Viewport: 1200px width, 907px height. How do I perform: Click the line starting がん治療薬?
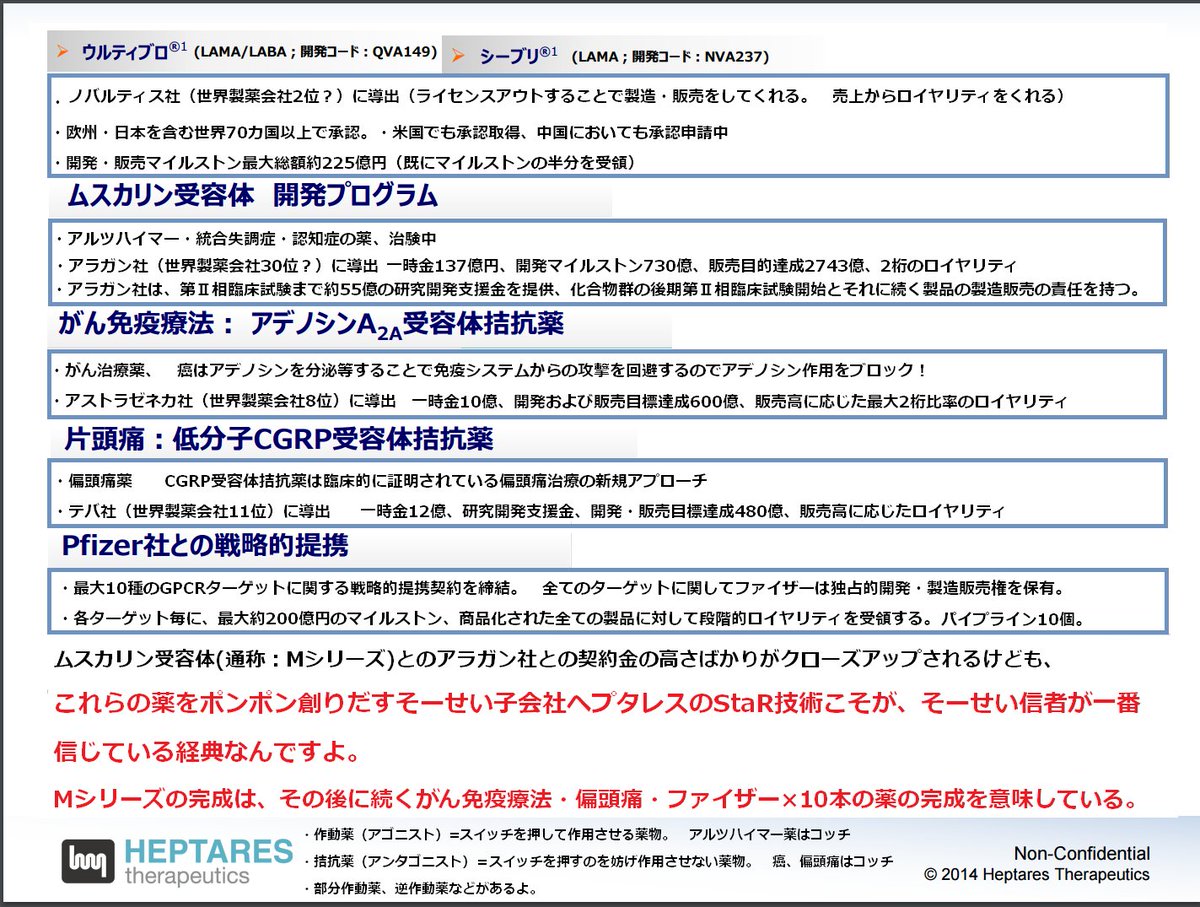tap(490, 370)
